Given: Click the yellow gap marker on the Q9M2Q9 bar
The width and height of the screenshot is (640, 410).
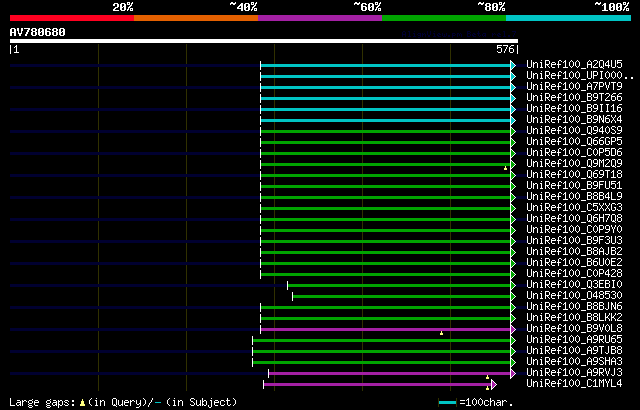Looking at the screenshot, I should point(505,168).
